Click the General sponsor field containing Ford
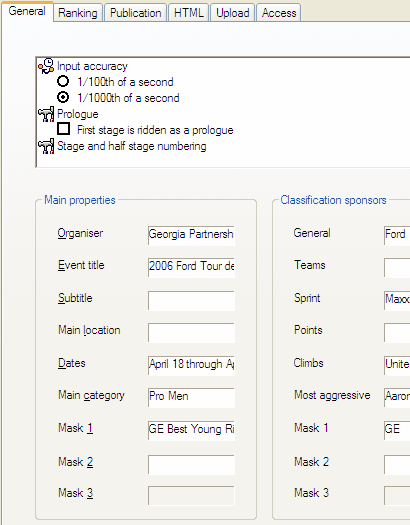 [x=397, y=235]
